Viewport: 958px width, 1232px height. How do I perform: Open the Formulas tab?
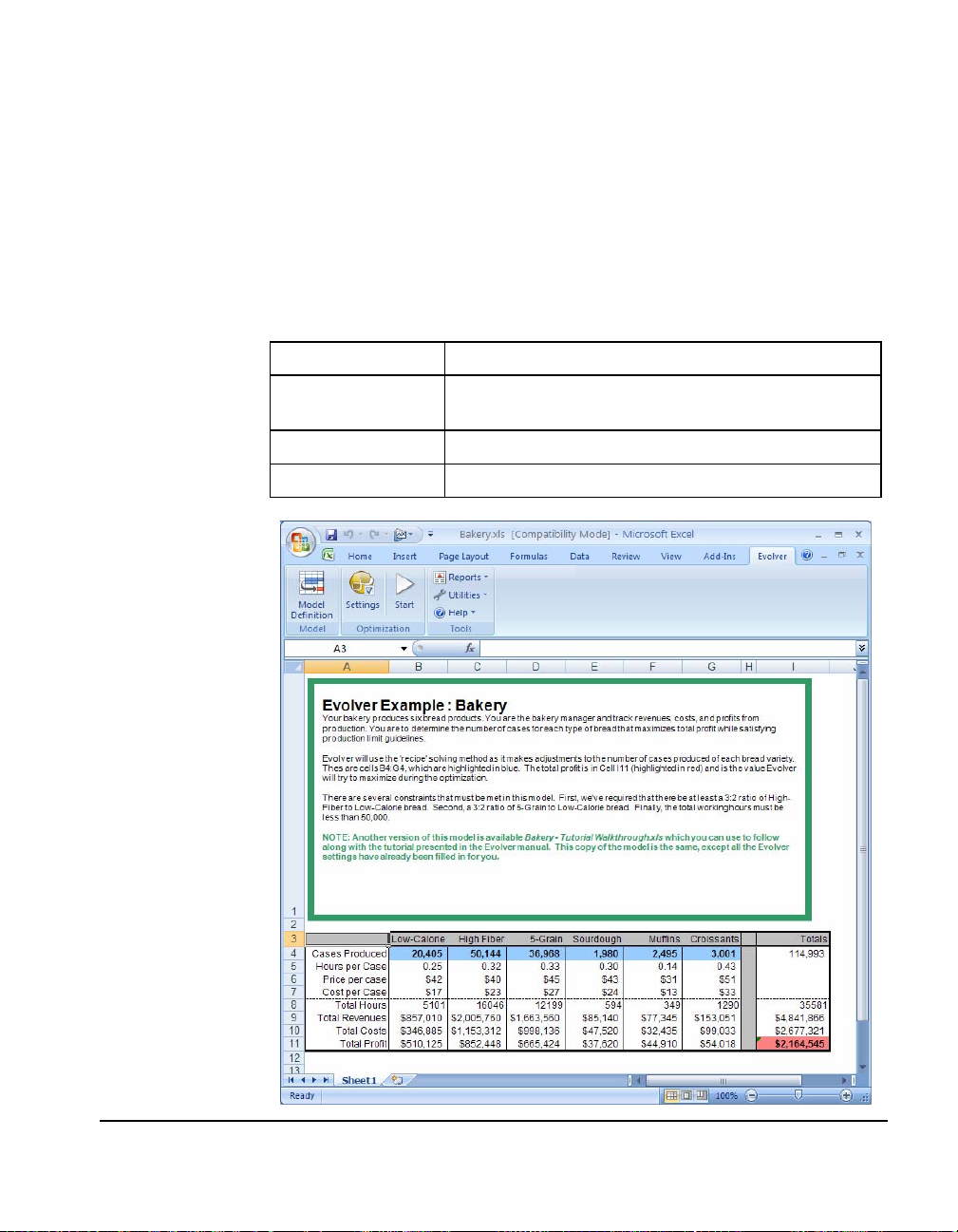528,557
